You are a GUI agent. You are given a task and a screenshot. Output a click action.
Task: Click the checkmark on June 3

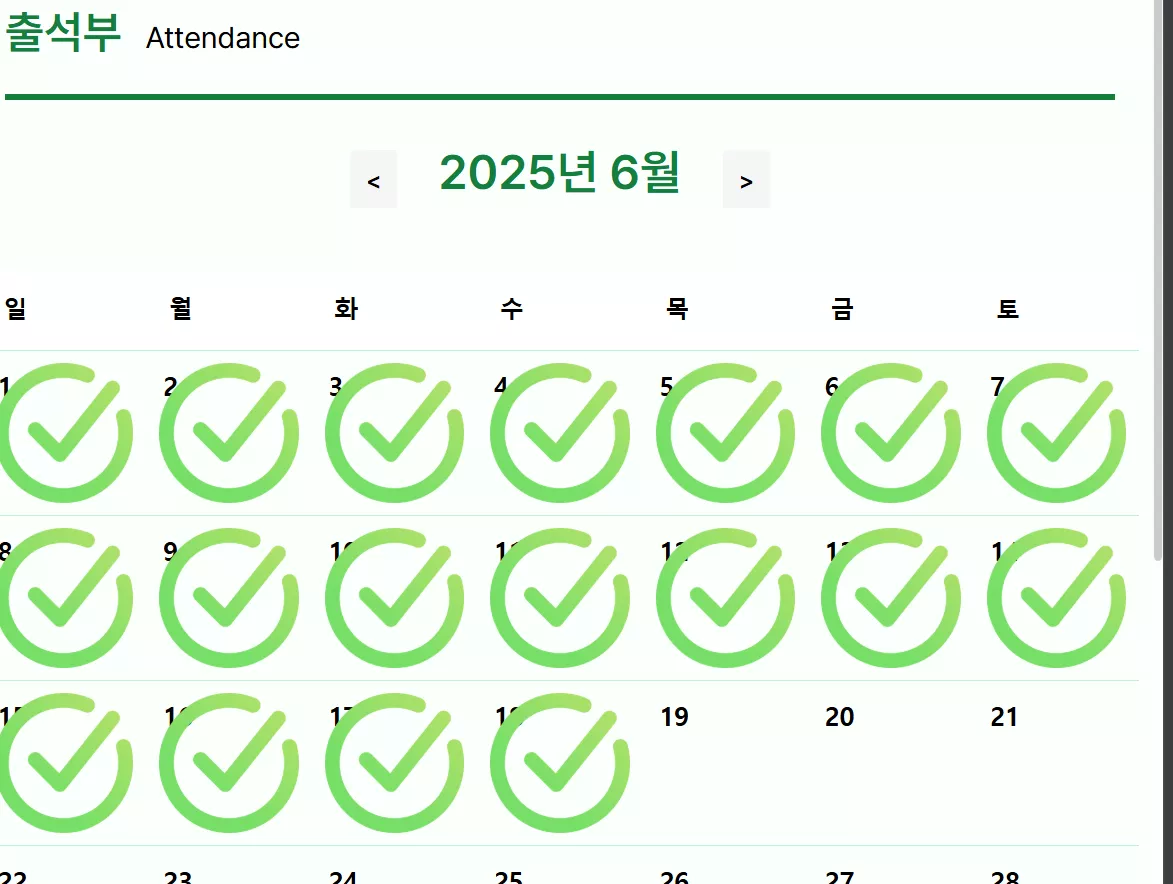click(394, 433)
